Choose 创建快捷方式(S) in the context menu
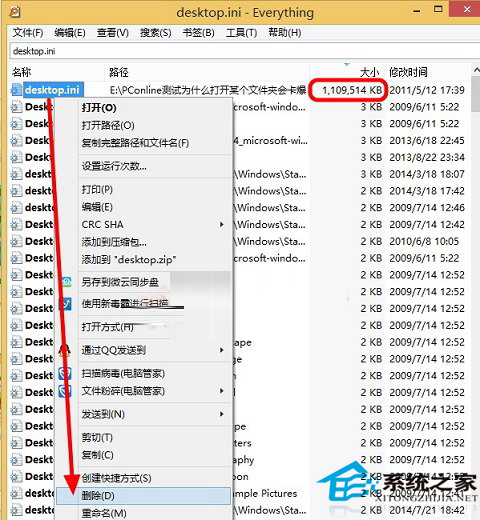This screenshot has height=520, width=480. click(116, 478)
